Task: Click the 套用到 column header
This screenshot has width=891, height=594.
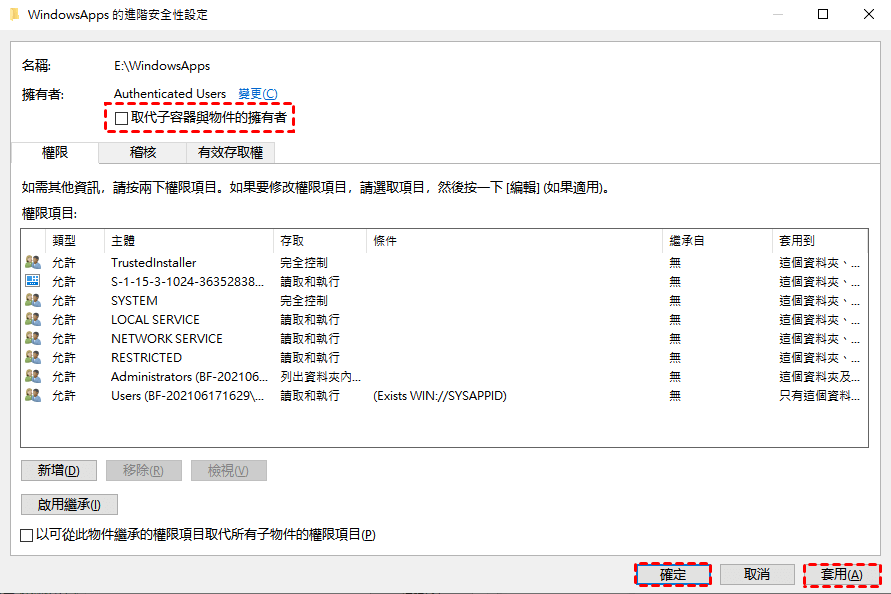Action: [x=820, y=240]
